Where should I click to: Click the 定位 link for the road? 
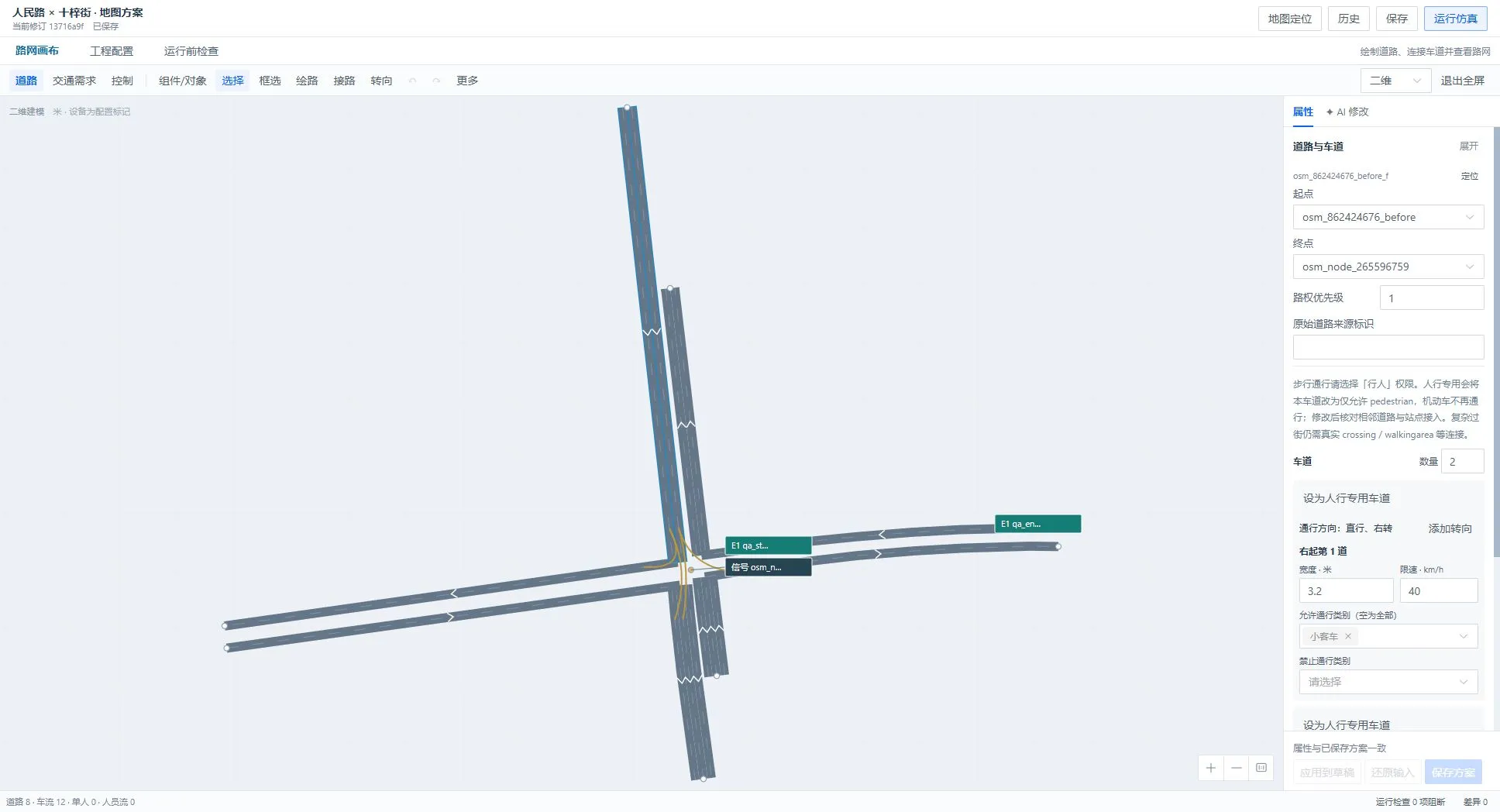coord(1470,176)
